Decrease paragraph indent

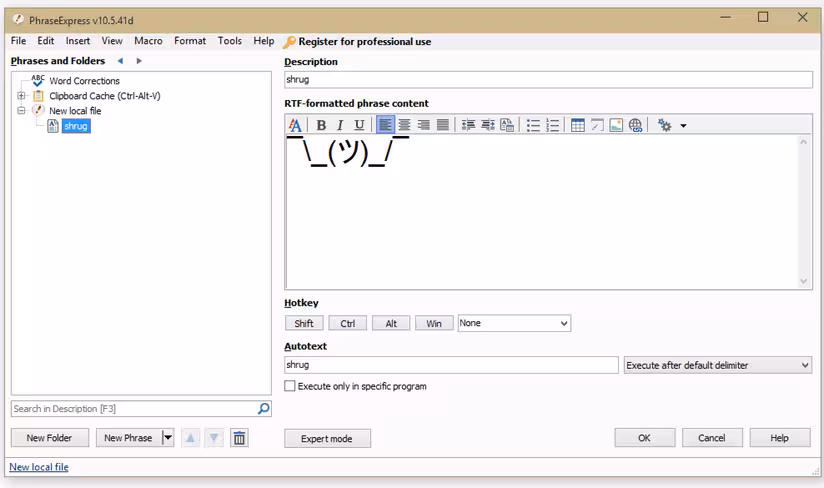coord(468,125)
